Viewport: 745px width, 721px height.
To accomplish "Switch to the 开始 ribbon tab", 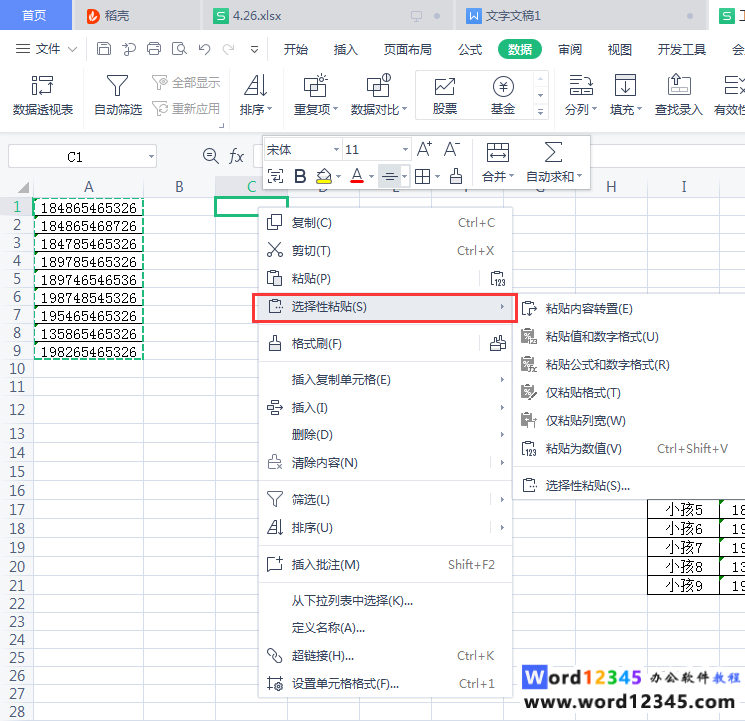I will [296, 49].
